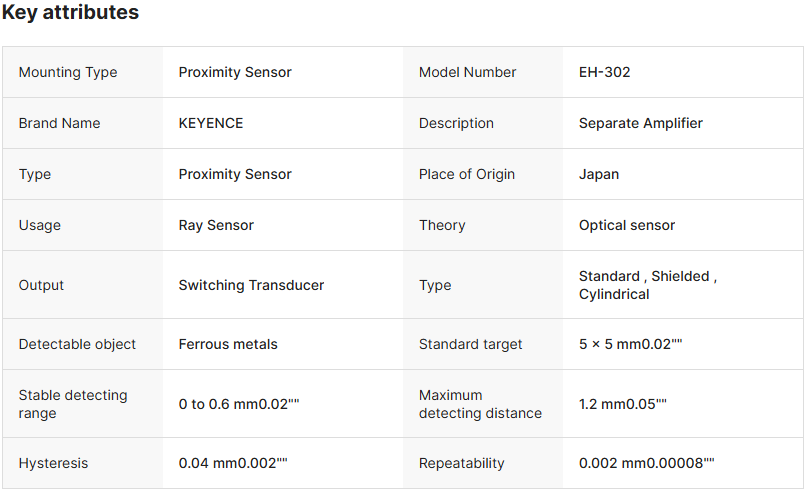The image size is (805, 490).
Task: Click the Ray Sensor usage value
Action: (x=216, y=225)
